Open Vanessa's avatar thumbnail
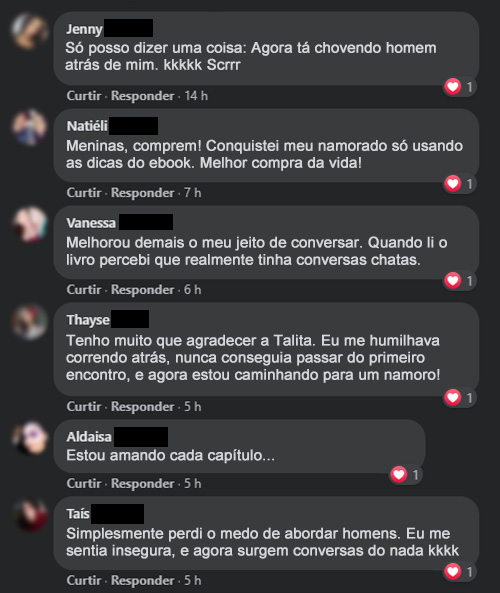The height and width of the screenshot is (593, 500). click(30, 224)
